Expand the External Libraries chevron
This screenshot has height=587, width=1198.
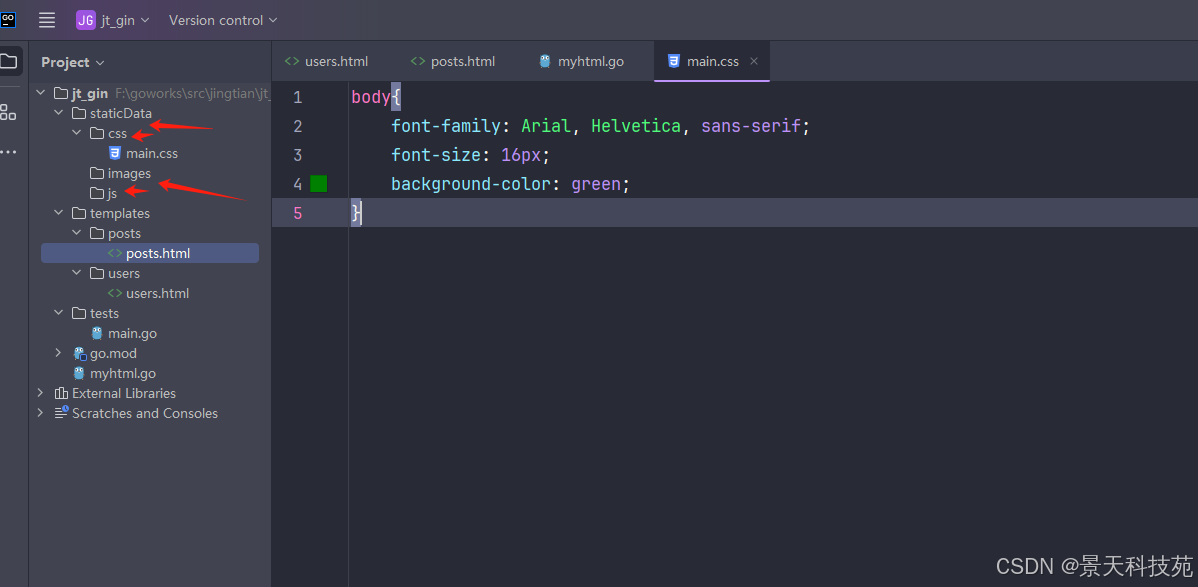tap(40, 393)
